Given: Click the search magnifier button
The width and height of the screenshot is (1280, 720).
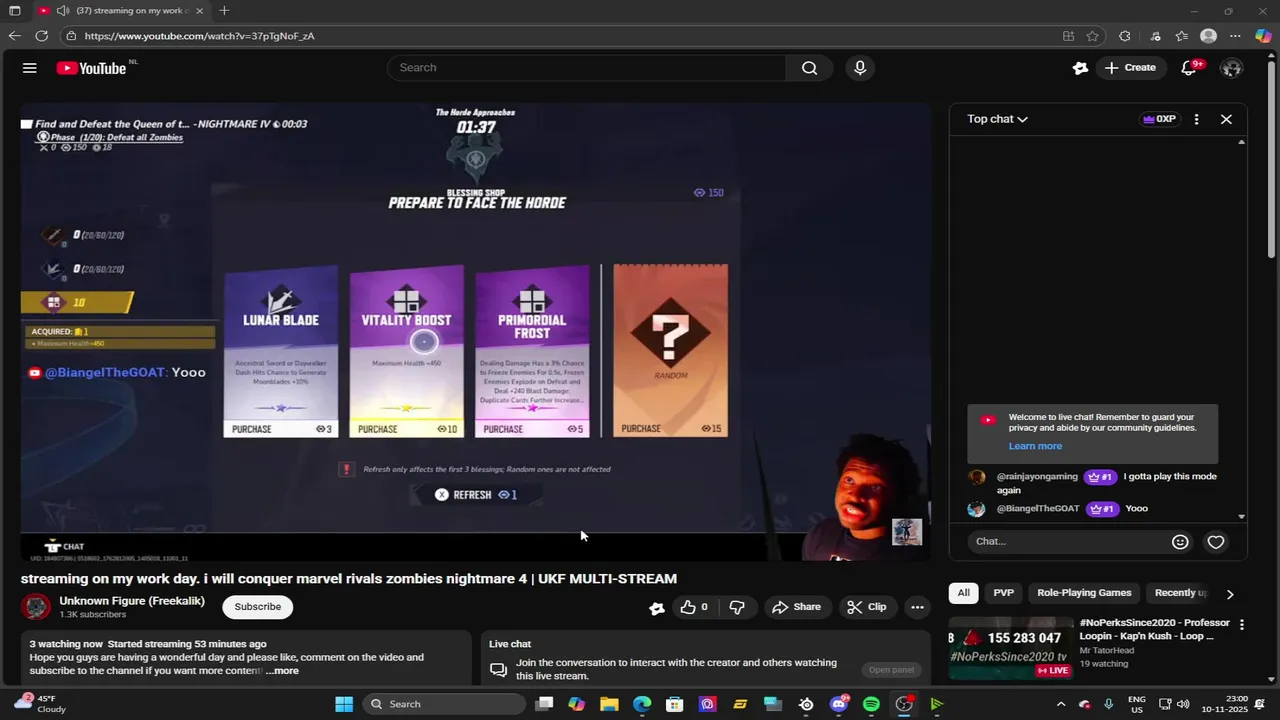Looking at the screenshot, I should click(x=810, y=68).
